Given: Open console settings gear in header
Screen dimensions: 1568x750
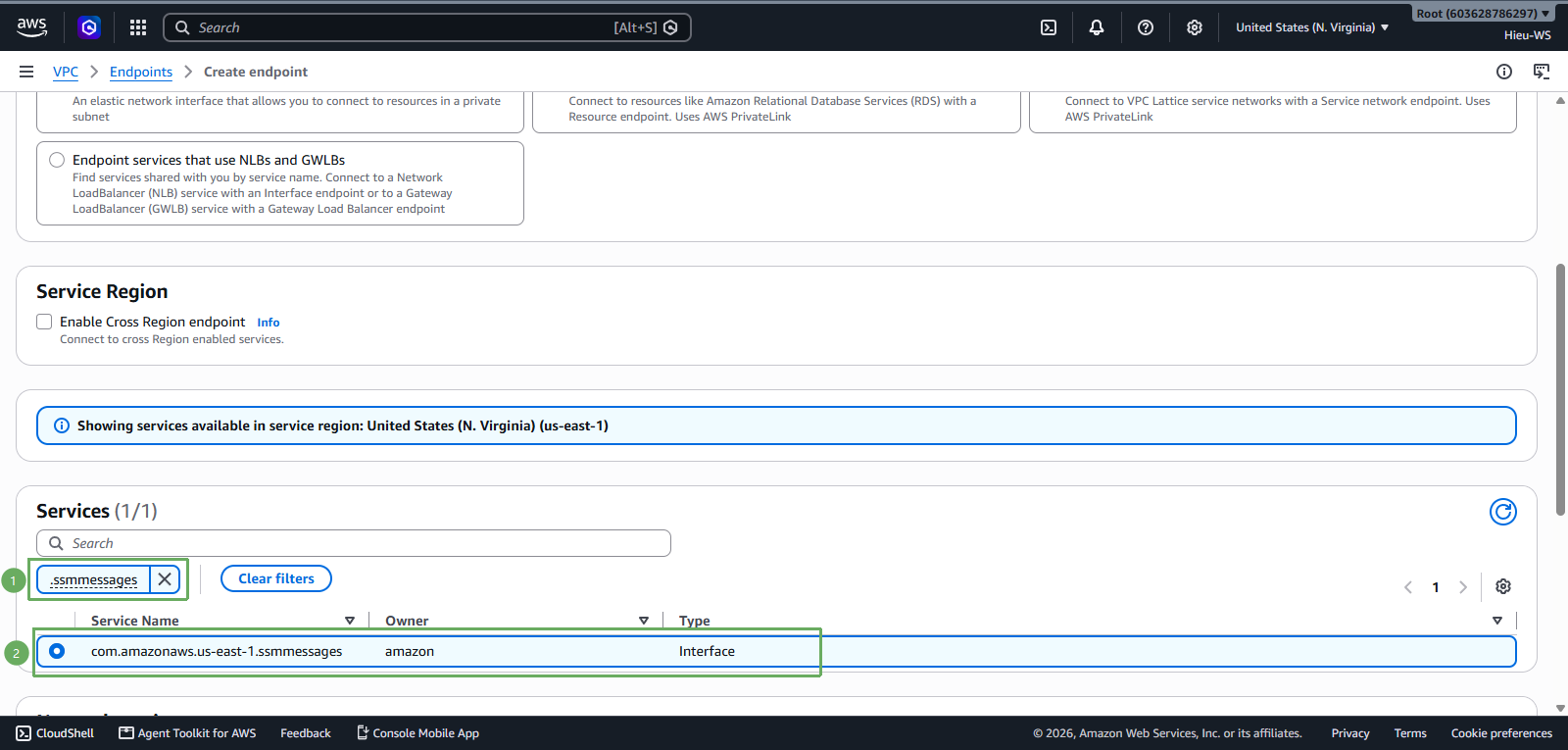Looking at the screenshot, I should click(1195, 27).
